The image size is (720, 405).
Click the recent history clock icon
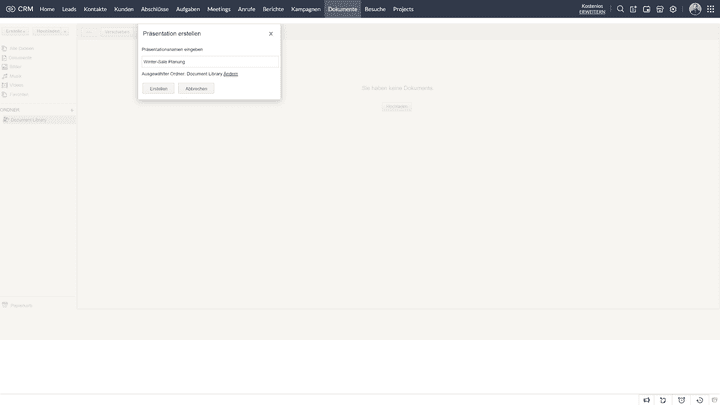pos(699,400)
